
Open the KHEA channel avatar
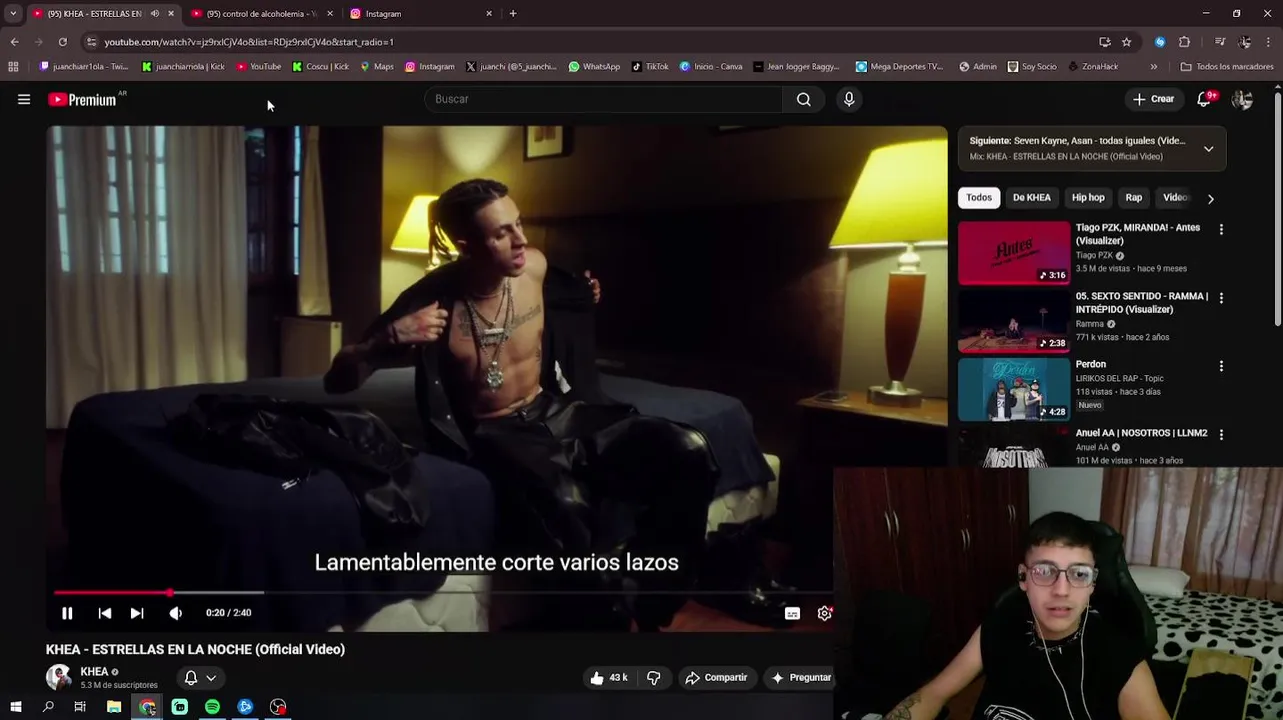[x=59, y=677]
